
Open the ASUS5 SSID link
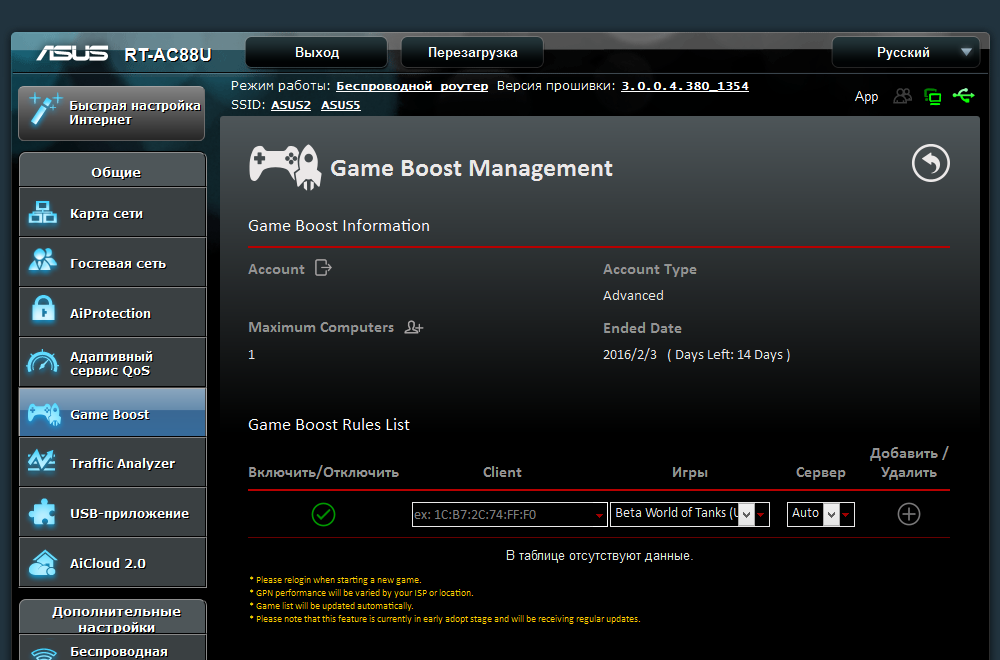point(341,105)
